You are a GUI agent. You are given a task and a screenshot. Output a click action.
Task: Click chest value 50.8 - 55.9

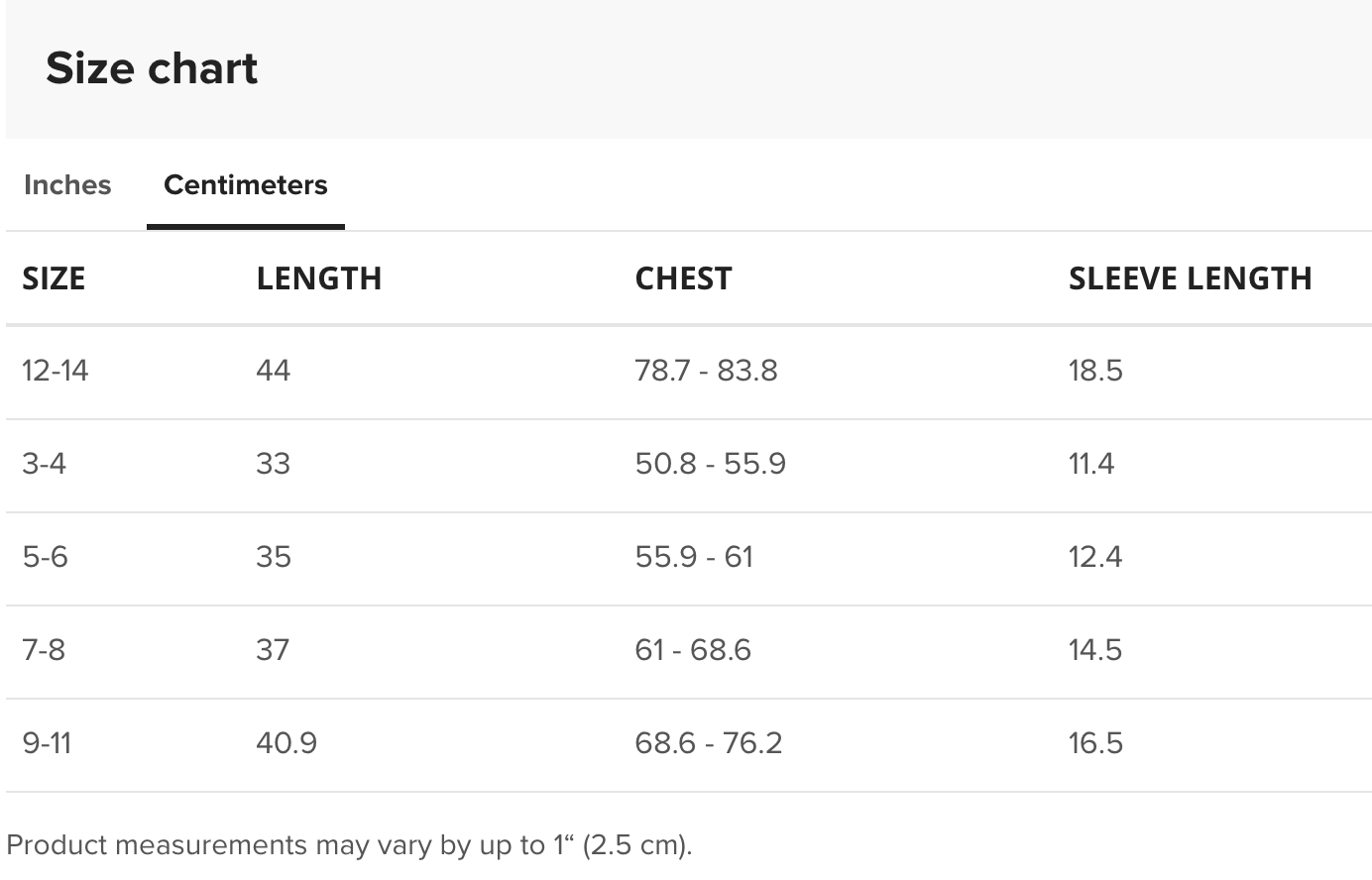710,464
